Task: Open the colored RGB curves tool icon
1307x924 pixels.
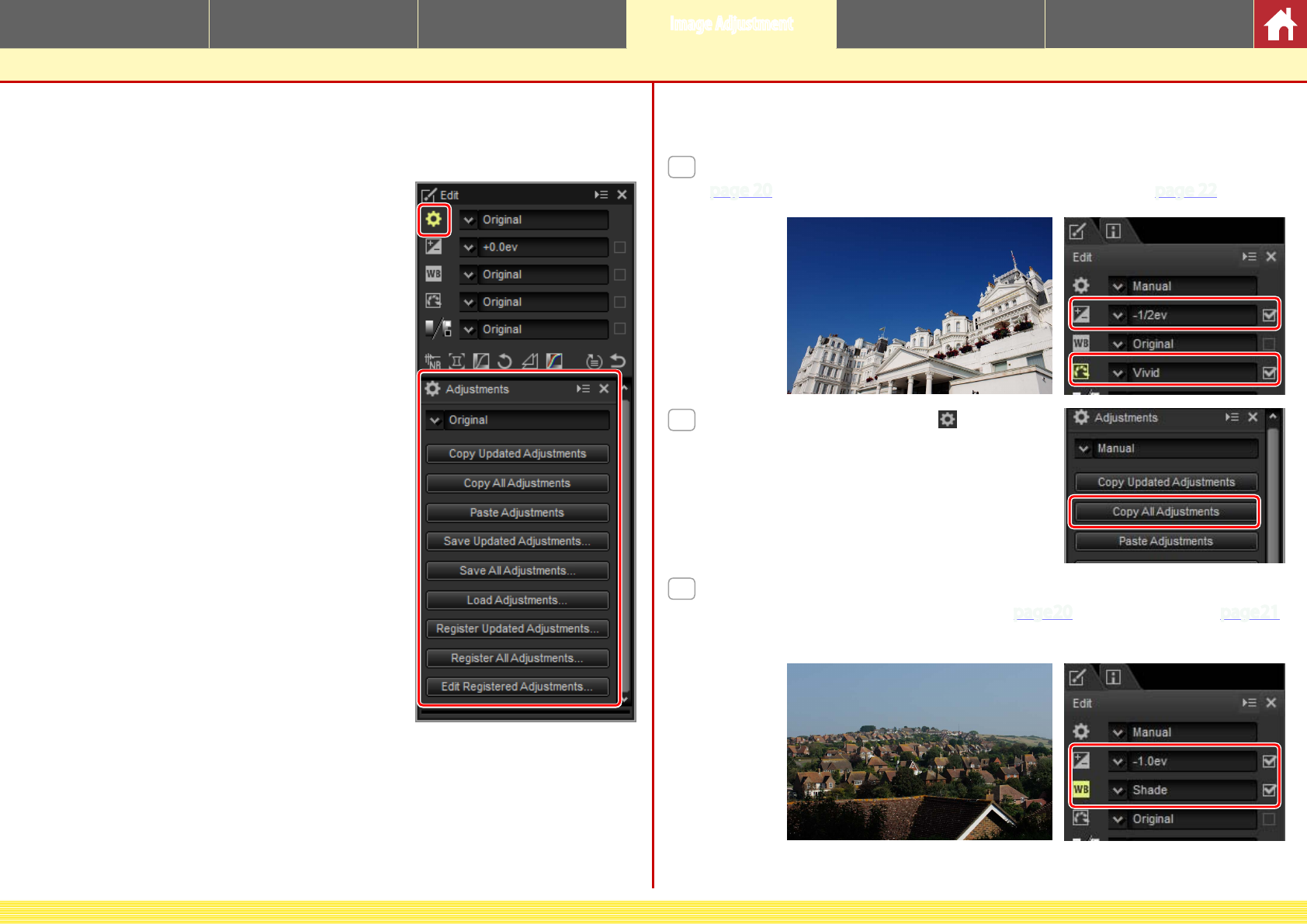Action: click(554, 361)
